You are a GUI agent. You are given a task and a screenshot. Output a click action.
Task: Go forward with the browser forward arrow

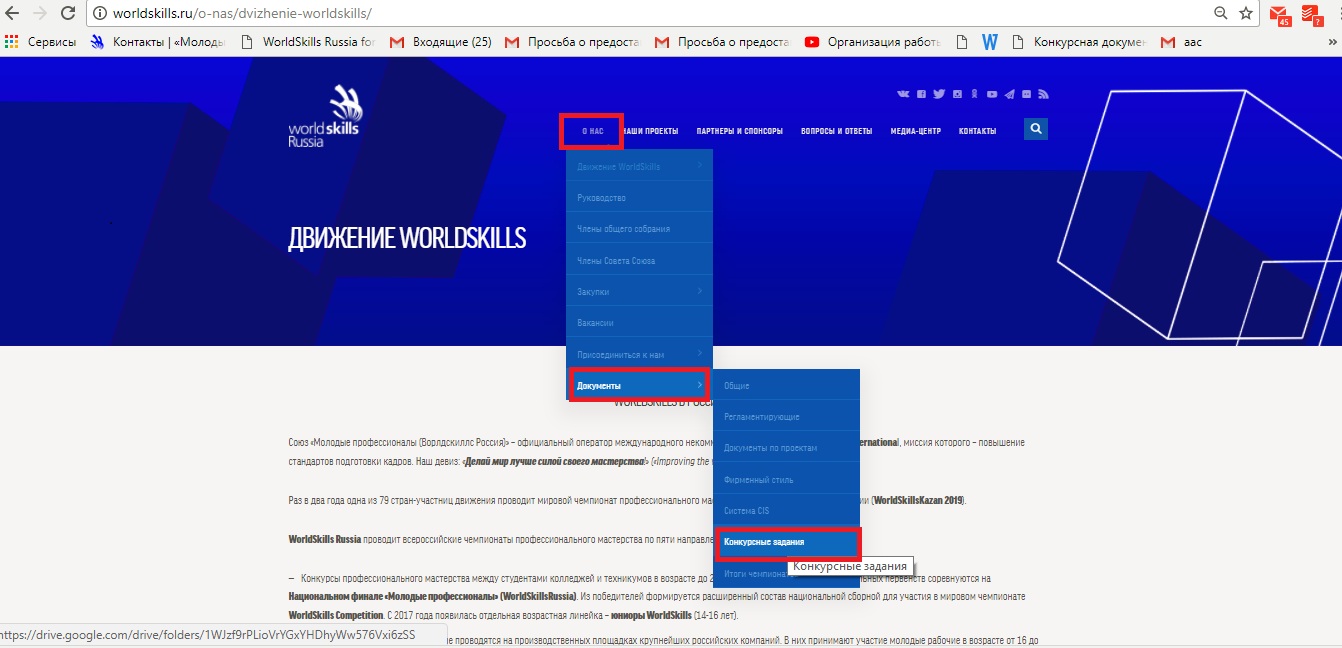pyautogui.click(x=41, y=14)
